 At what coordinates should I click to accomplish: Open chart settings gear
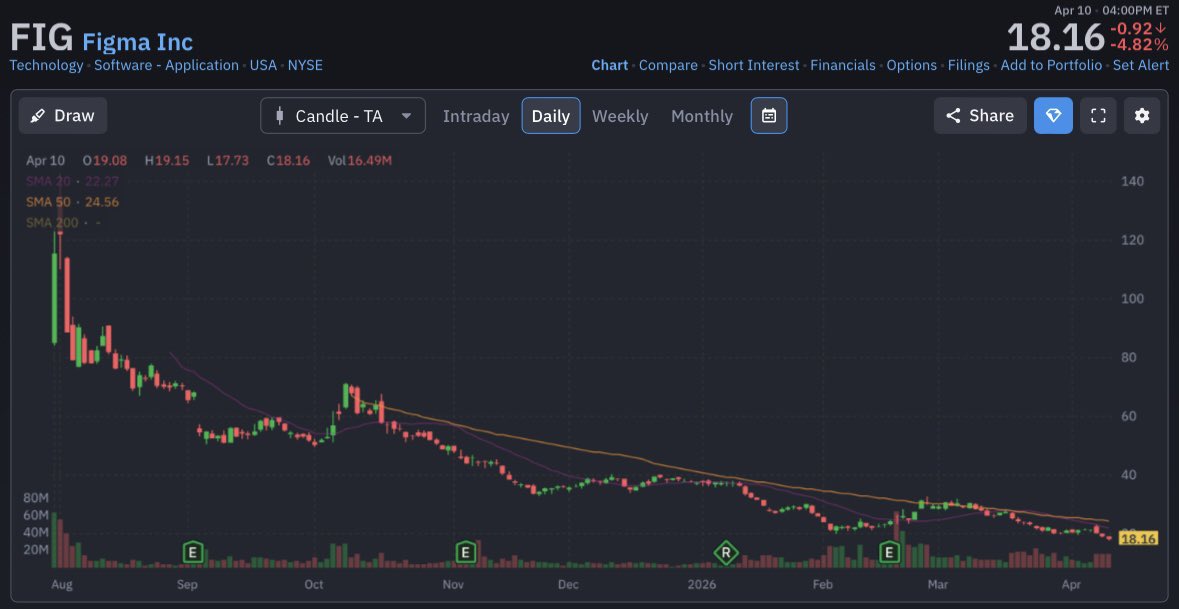(x=1142, y=116)
